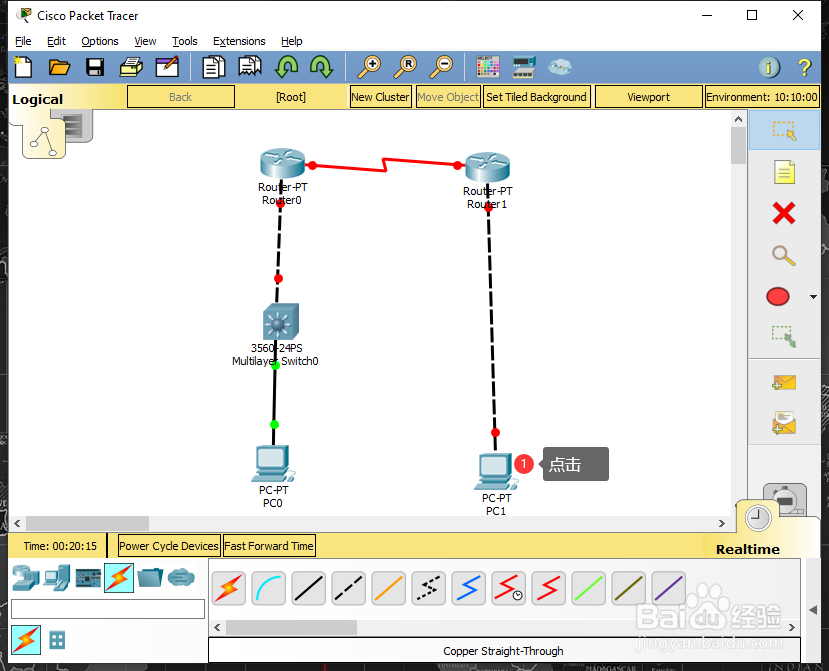
Task: Add a complex PDU envelope
Action: (x=784, y=423)
